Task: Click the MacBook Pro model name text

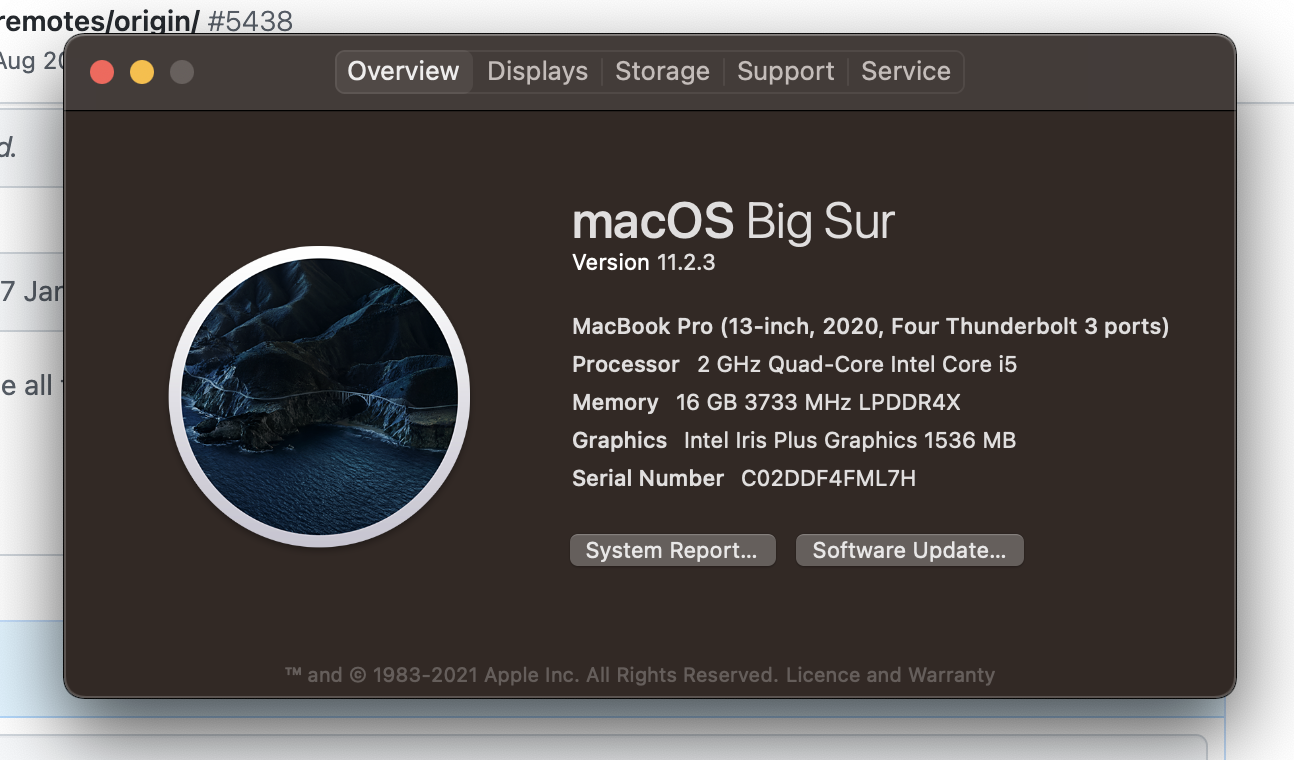Action: pyautogui.click(x=870, y=327)
